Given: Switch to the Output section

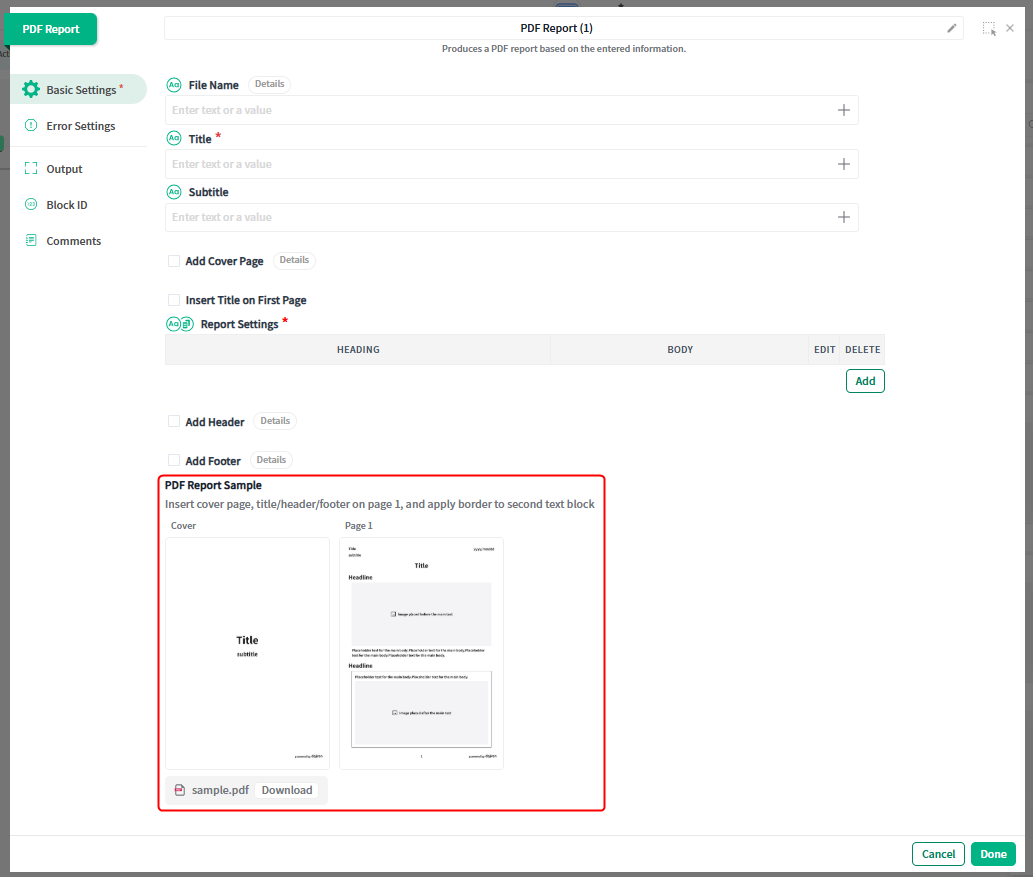Looking at the screenshot, I should pyautogui.click(x=64, y=169).
